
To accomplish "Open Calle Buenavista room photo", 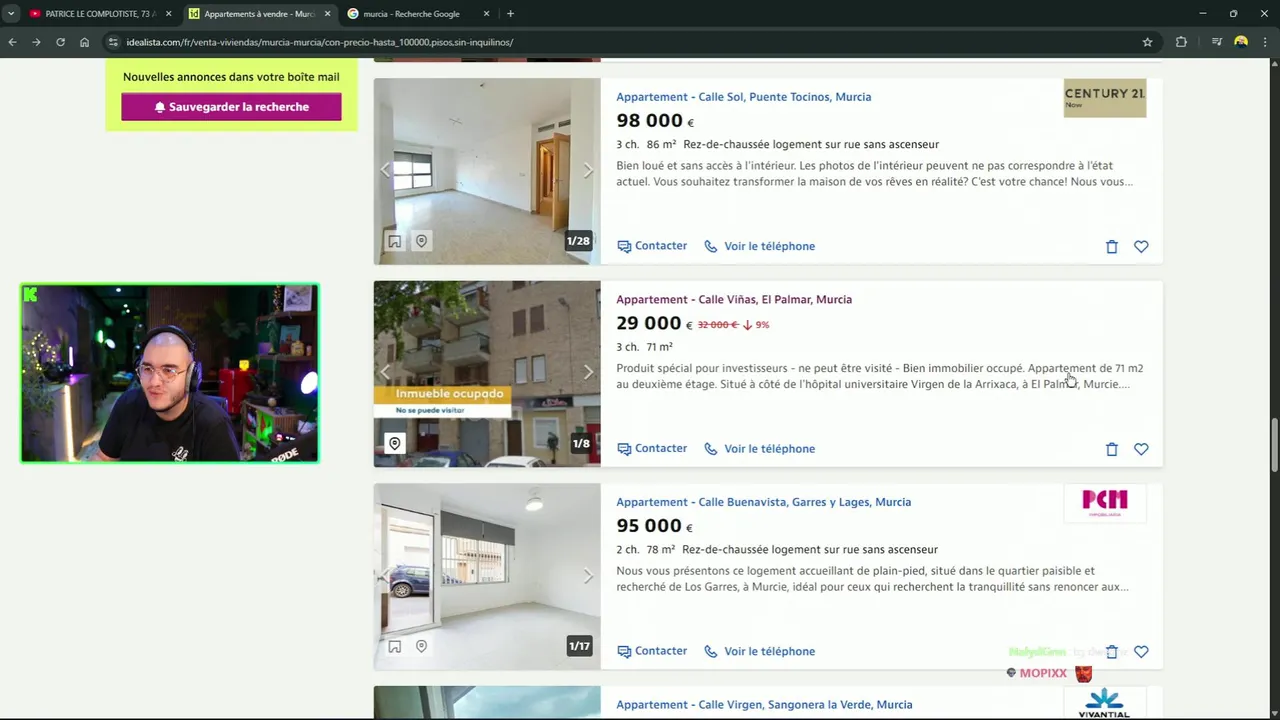I will (487, 577).
